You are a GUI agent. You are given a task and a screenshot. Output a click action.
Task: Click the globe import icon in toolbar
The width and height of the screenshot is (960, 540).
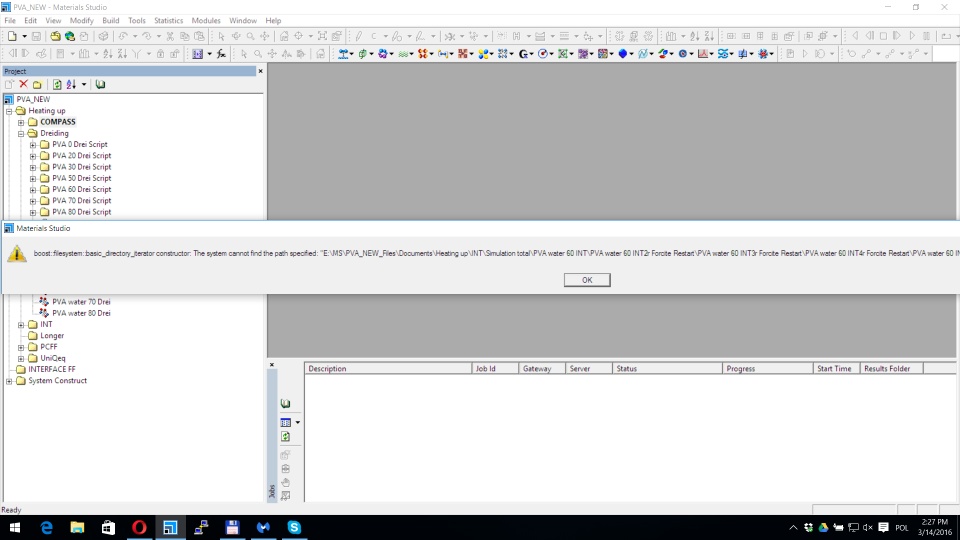pos(70,36)
